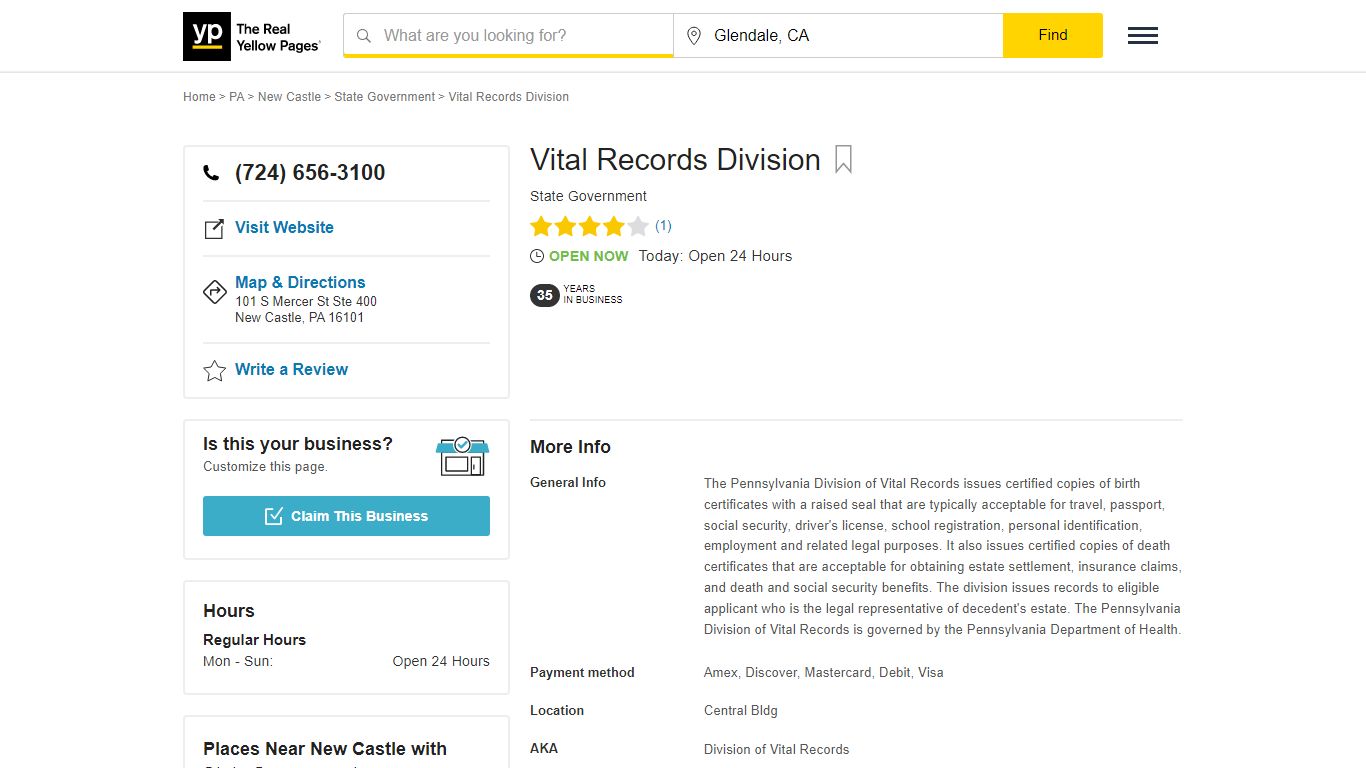Click Mon - Sun: hours row label

(x=238, y=661)
